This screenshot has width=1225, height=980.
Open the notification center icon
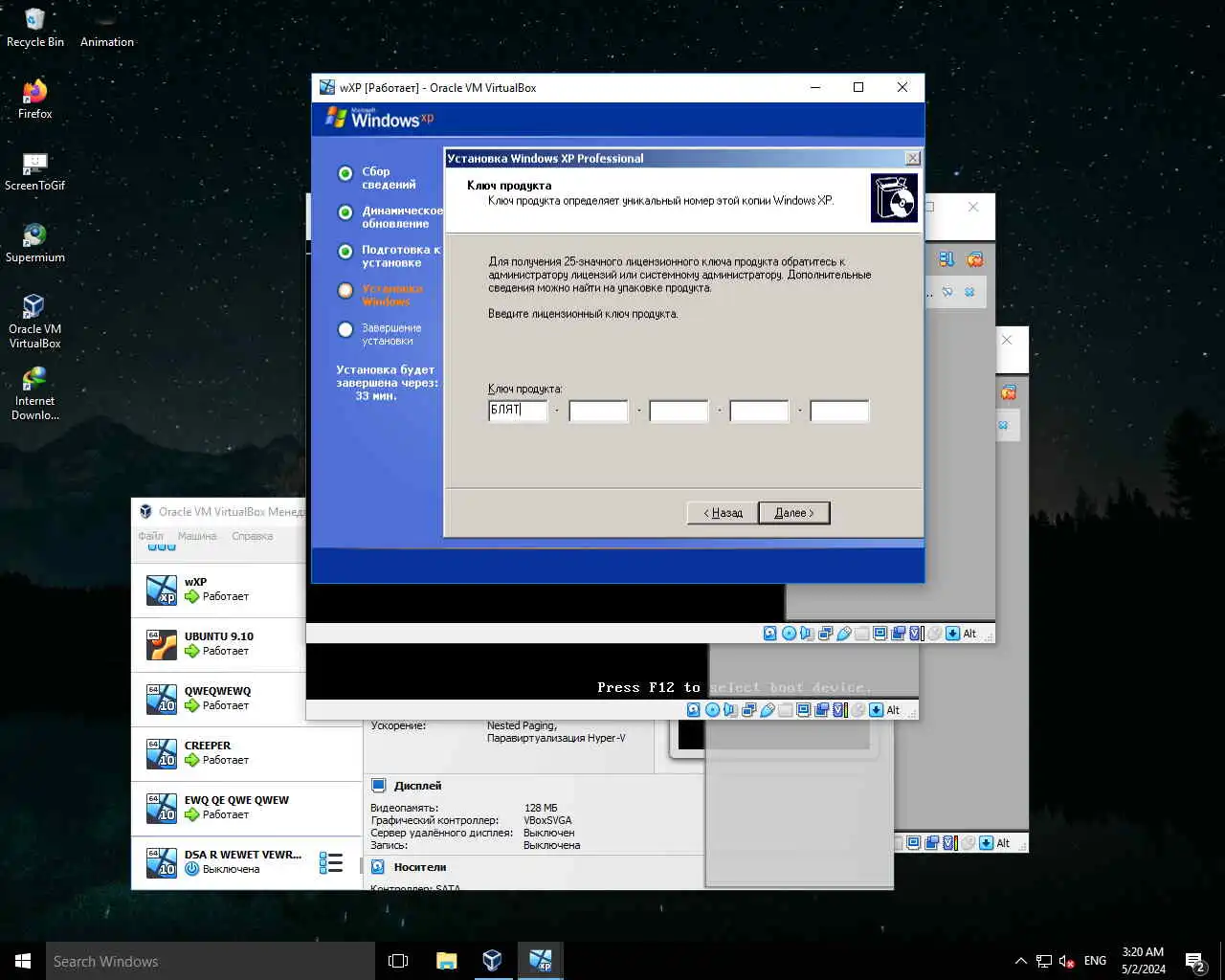pos(1195,961)
